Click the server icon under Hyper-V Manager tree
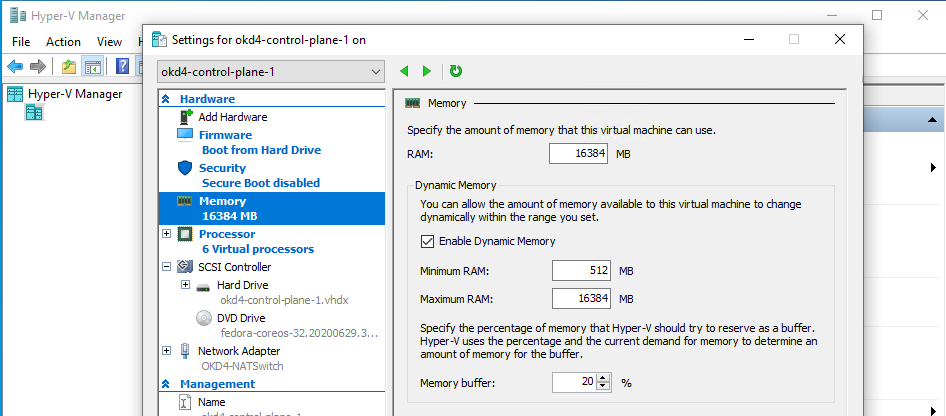The image size is (946, 416). click(34, 112)
